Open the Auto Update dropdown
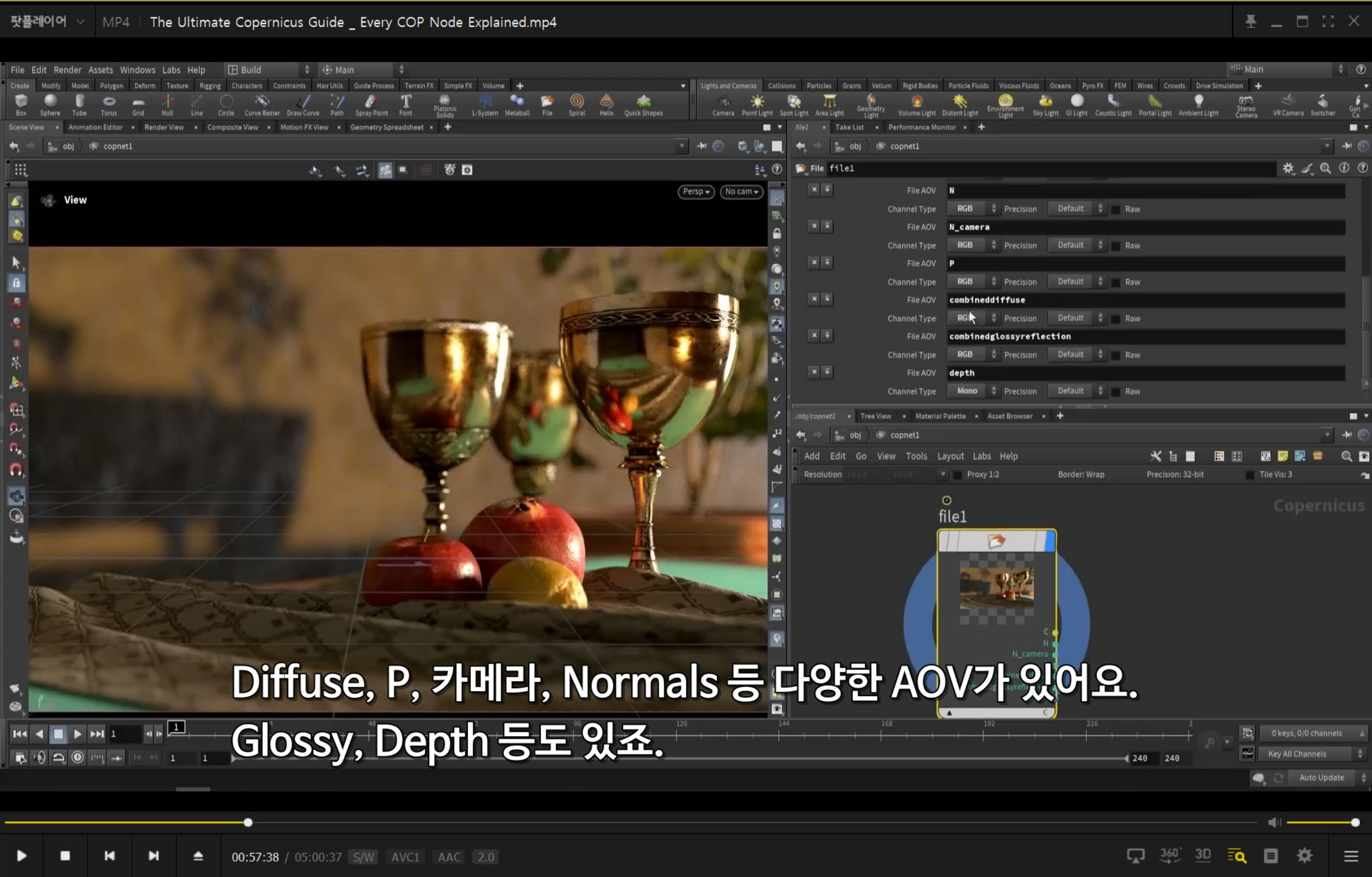Image resolution: width=1372 pixels, height=877 pixels. click(x=1330, y=777)
